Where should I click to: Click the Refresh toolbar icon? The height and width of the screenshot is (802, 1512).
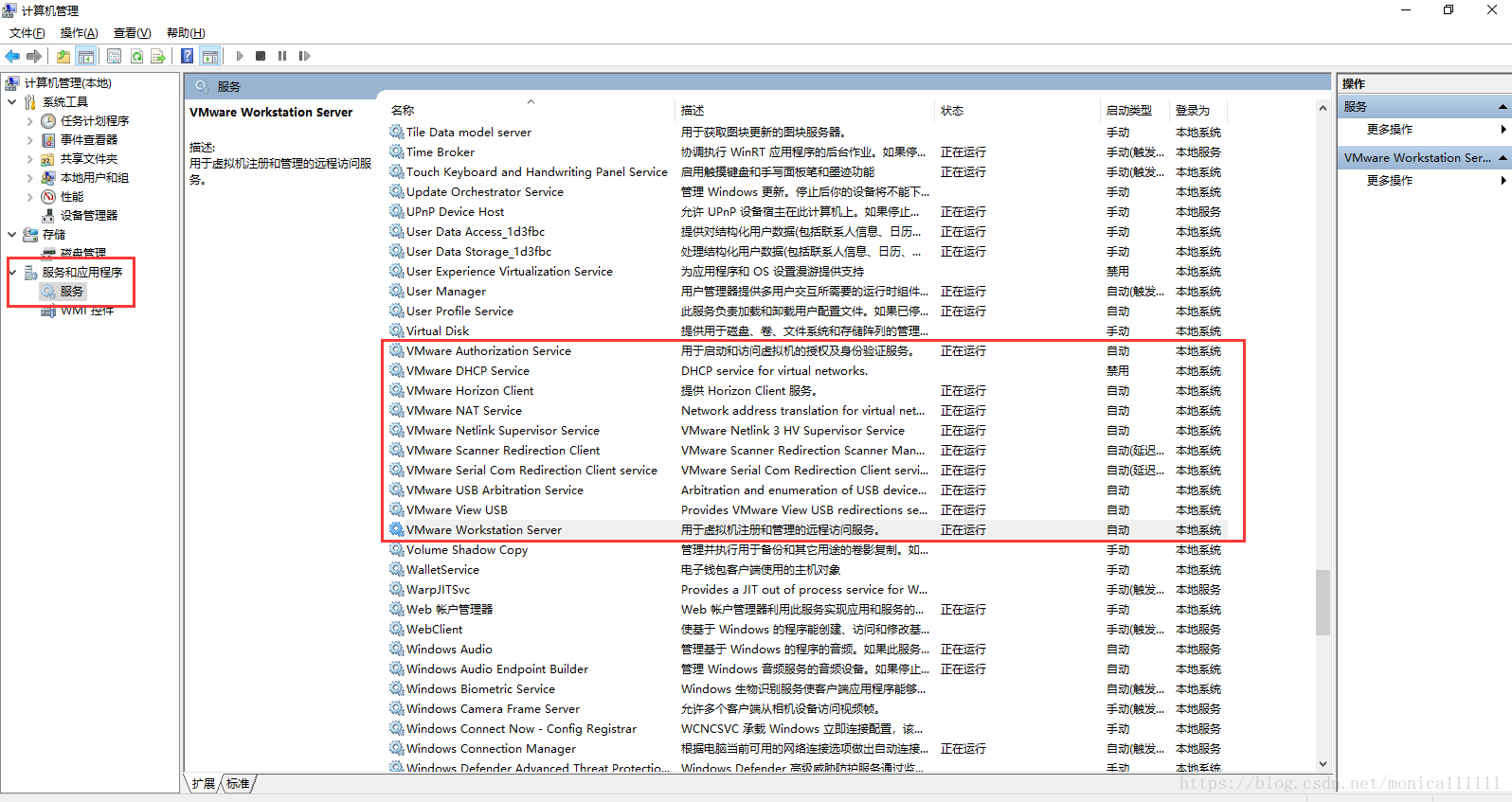pos(136,56)
